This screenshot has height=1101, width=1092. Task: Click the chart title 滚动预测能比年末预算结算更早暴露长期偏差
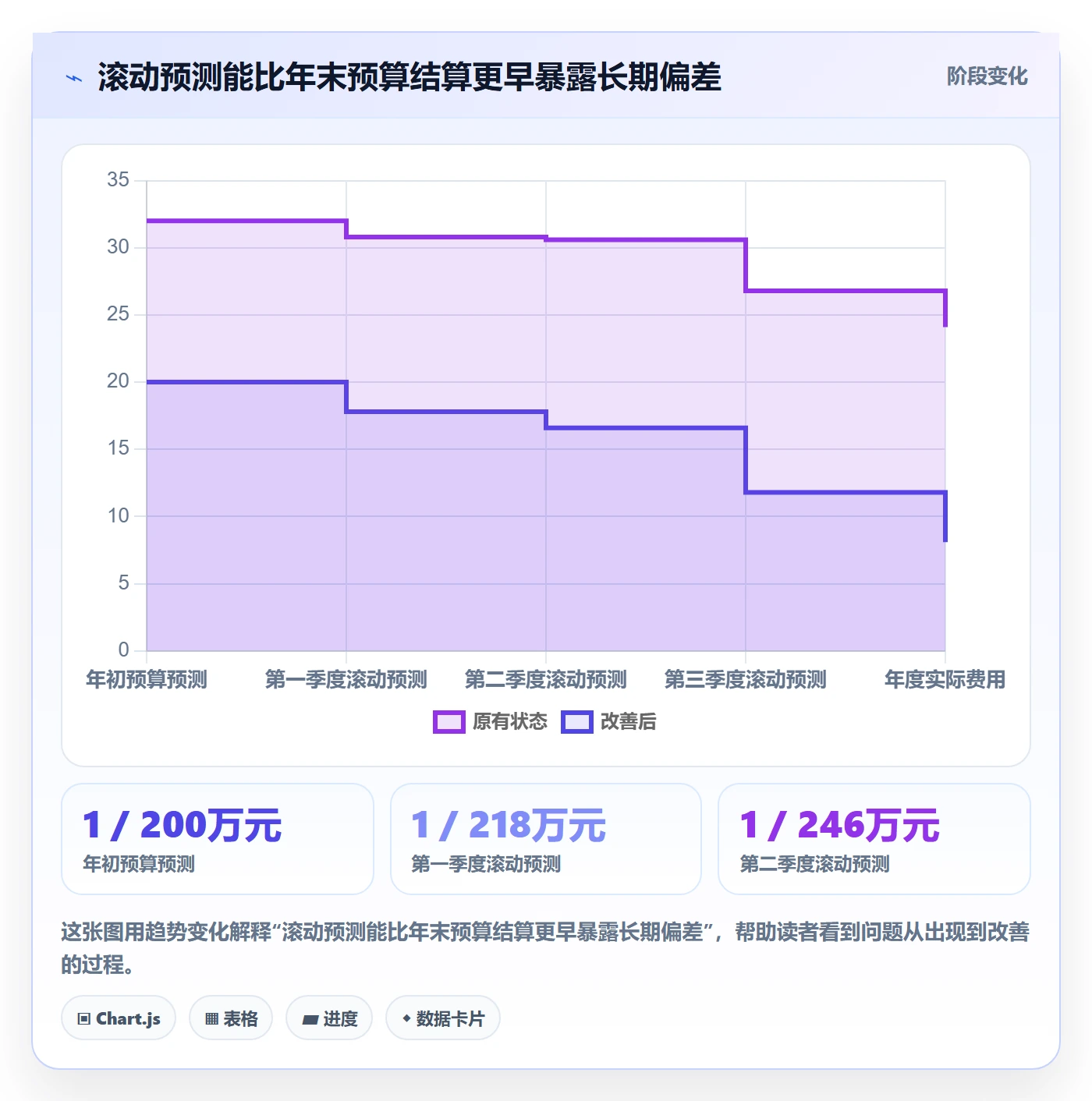click(409, 77)
